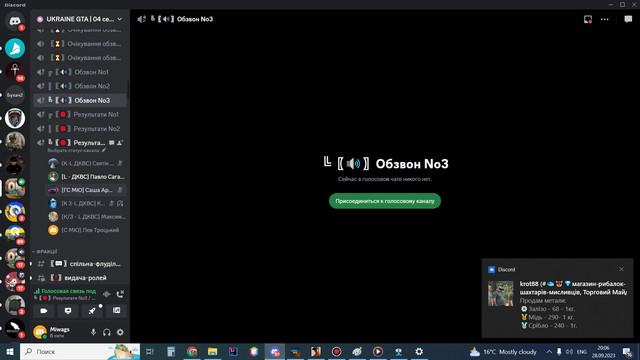Image resolution: width=640 pixels, height=360 pixels.
Task: Show hidden system tray icons
Action: click(549, 351)
